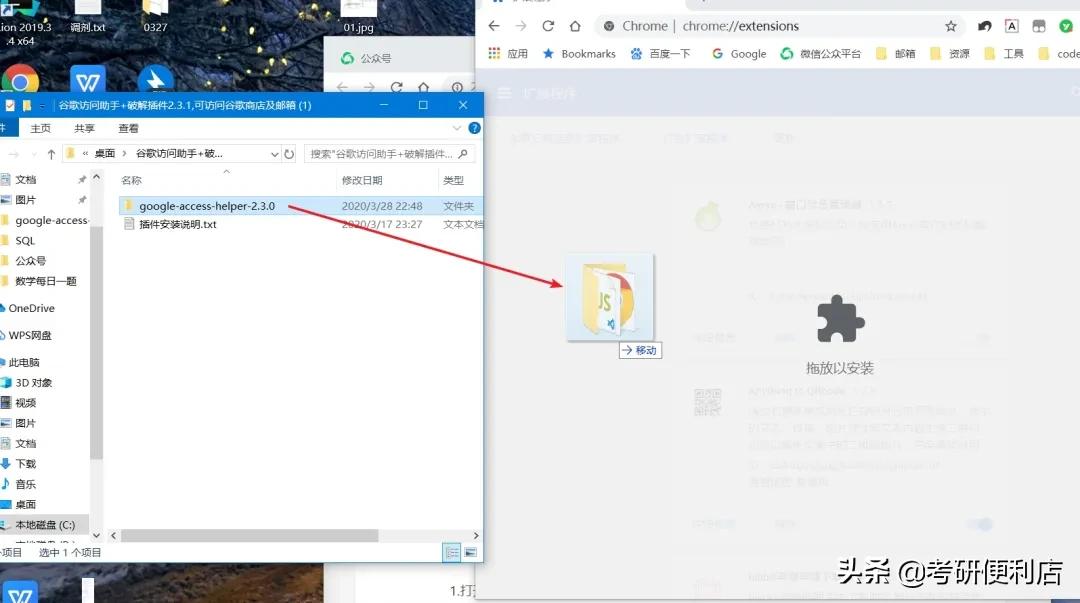Click the refresh icon beside Explorer's address bar

click(290, 154)
